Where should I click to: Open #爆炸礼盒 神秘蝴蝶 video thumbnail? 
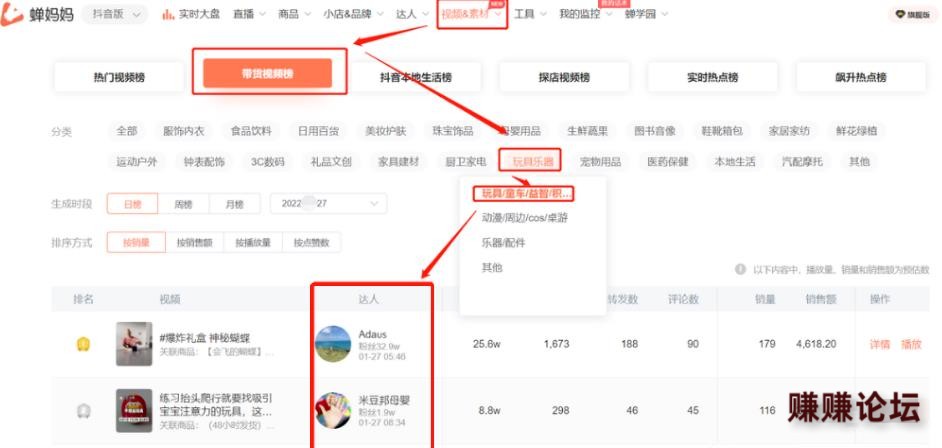pos(134,344)
